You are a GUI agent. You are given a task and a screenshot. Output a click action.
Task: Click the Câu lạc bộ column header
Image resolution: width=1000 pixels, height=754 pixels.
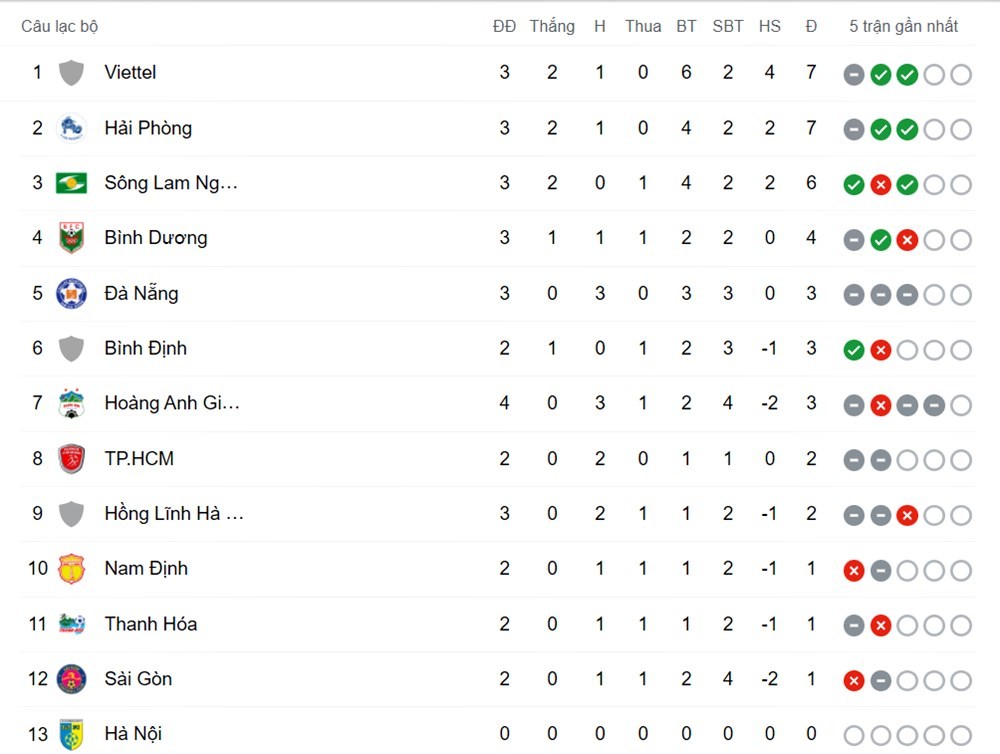(x=62, y=26)
